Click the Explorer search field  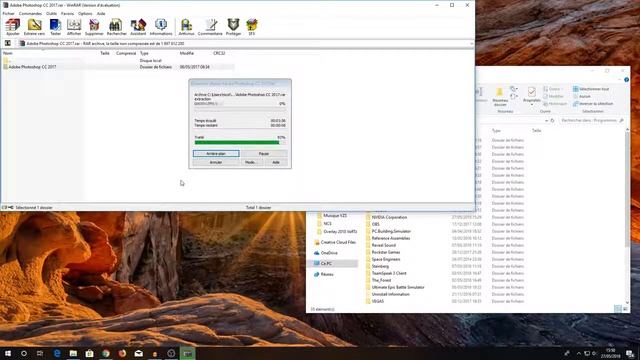pyautogui.click(x=592, y=120)
